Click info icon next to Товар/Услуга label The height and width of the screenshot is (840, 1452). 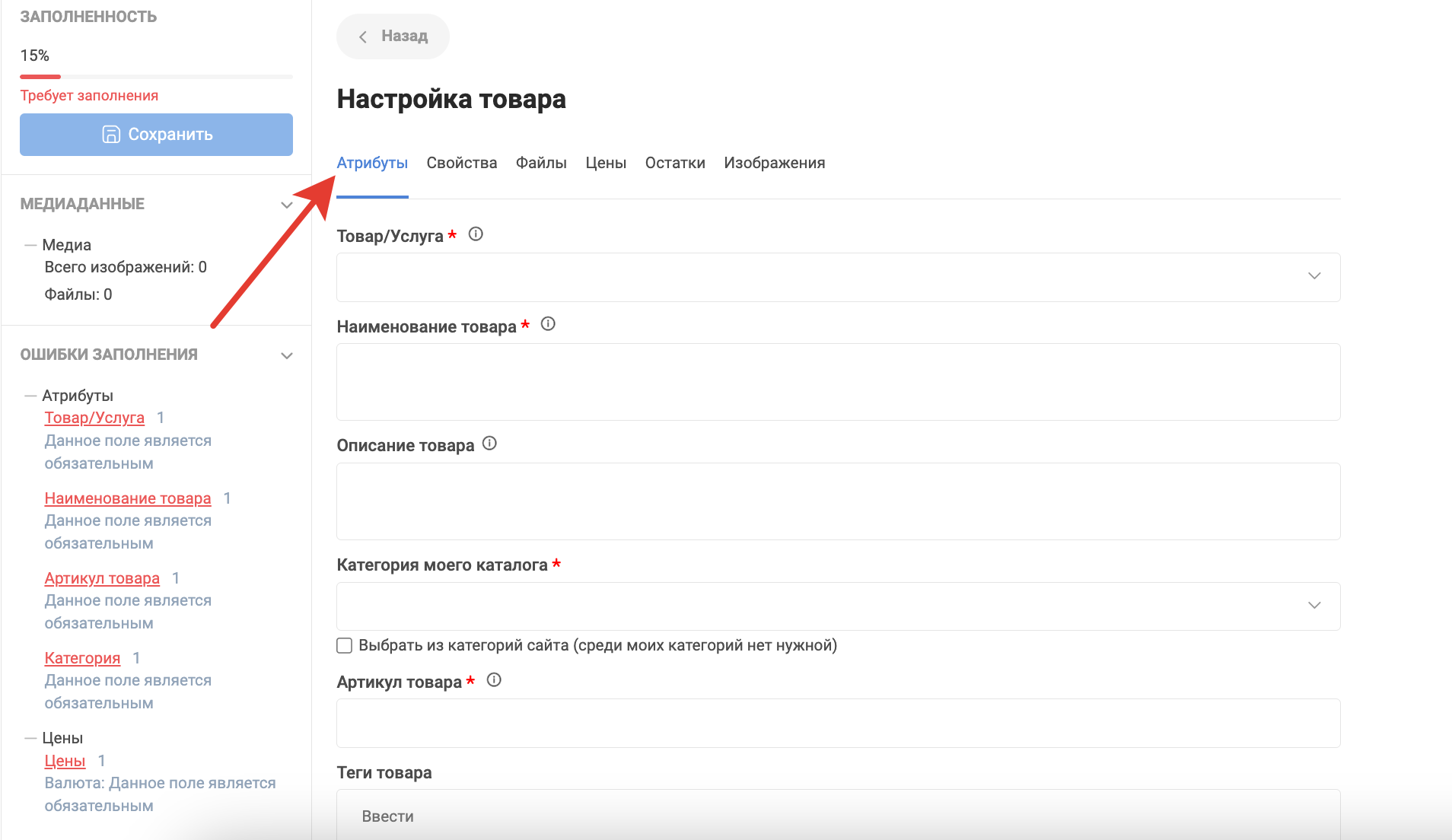click(x=476, y=234)
